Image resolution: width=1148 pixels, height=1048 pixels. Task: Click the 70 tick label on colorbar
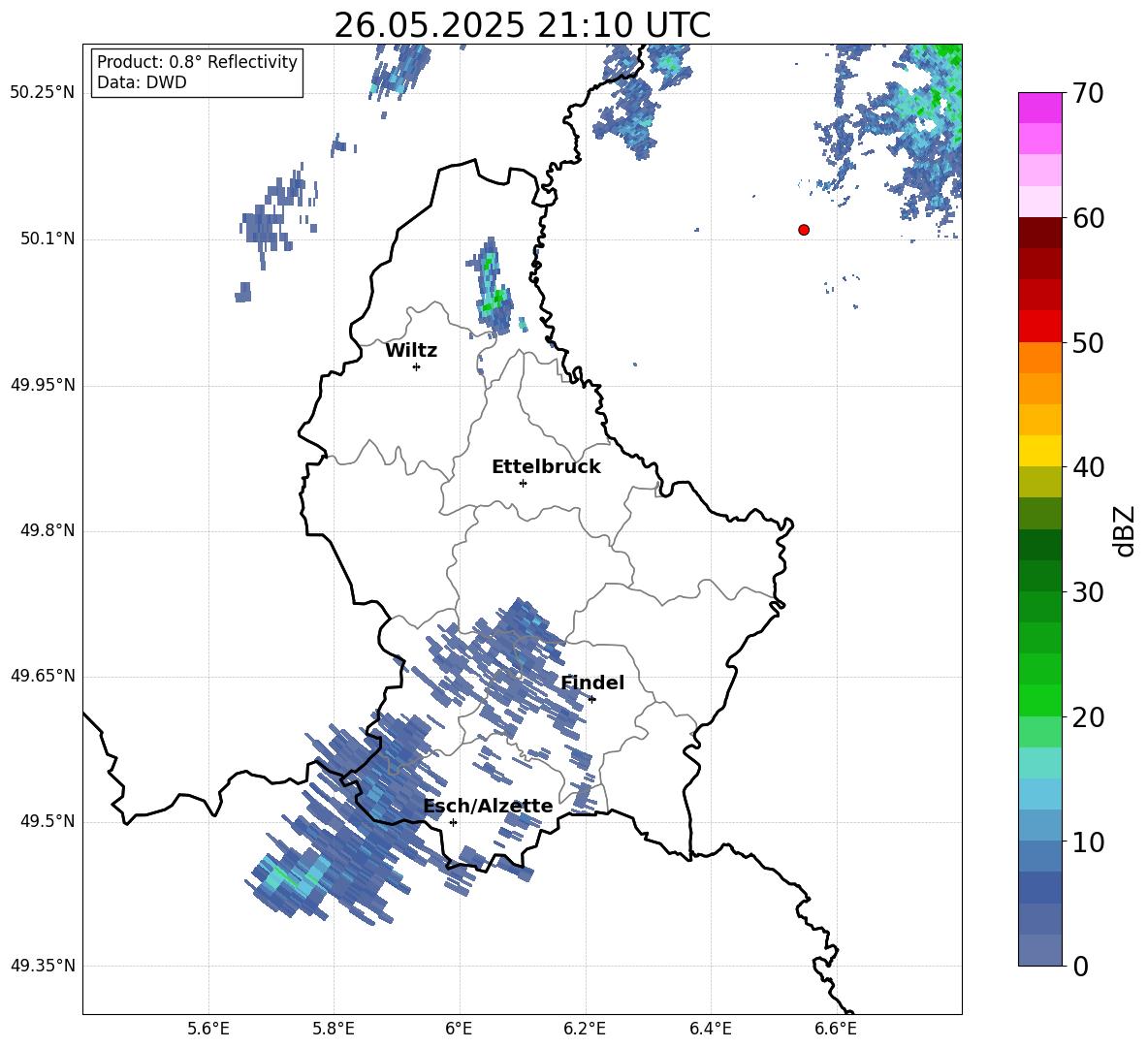click(x=1088, y=94)
